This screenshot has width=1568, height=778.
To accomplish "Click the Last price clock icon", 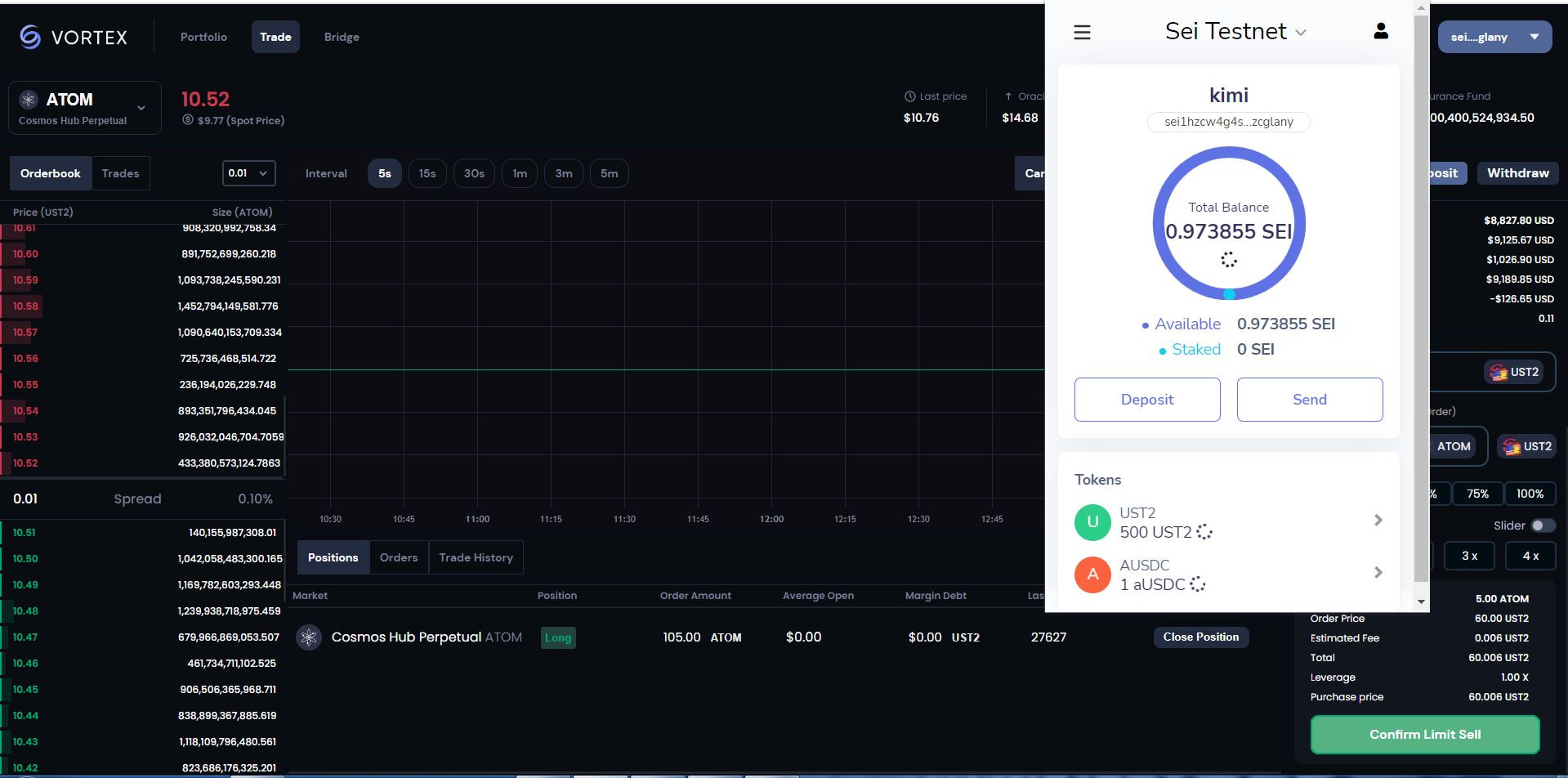I will 909,96.
